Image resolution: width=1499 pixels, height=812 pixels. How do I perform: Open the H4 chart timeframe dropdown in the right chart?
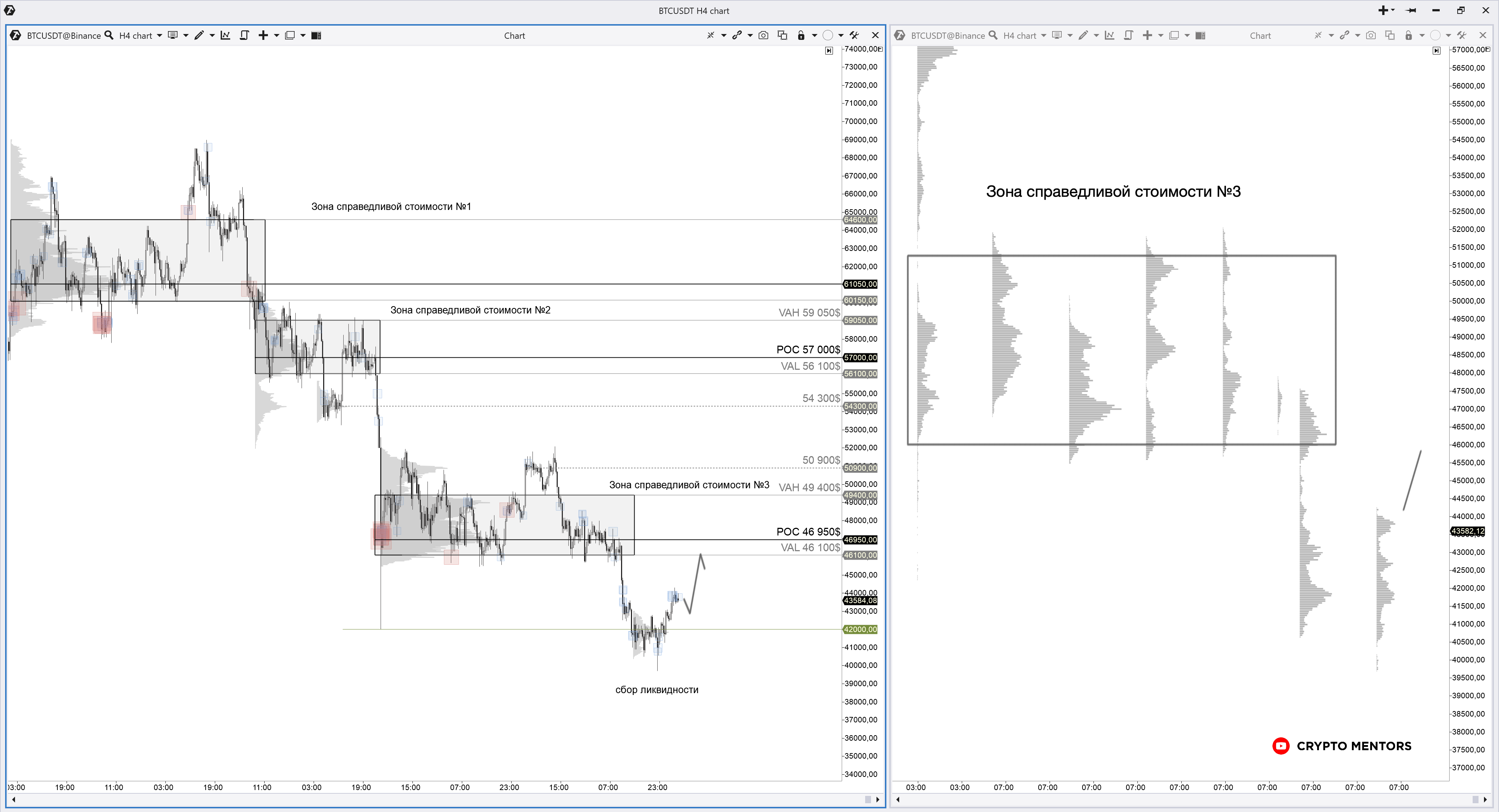pyautogui.click(x=1043, y=35)
